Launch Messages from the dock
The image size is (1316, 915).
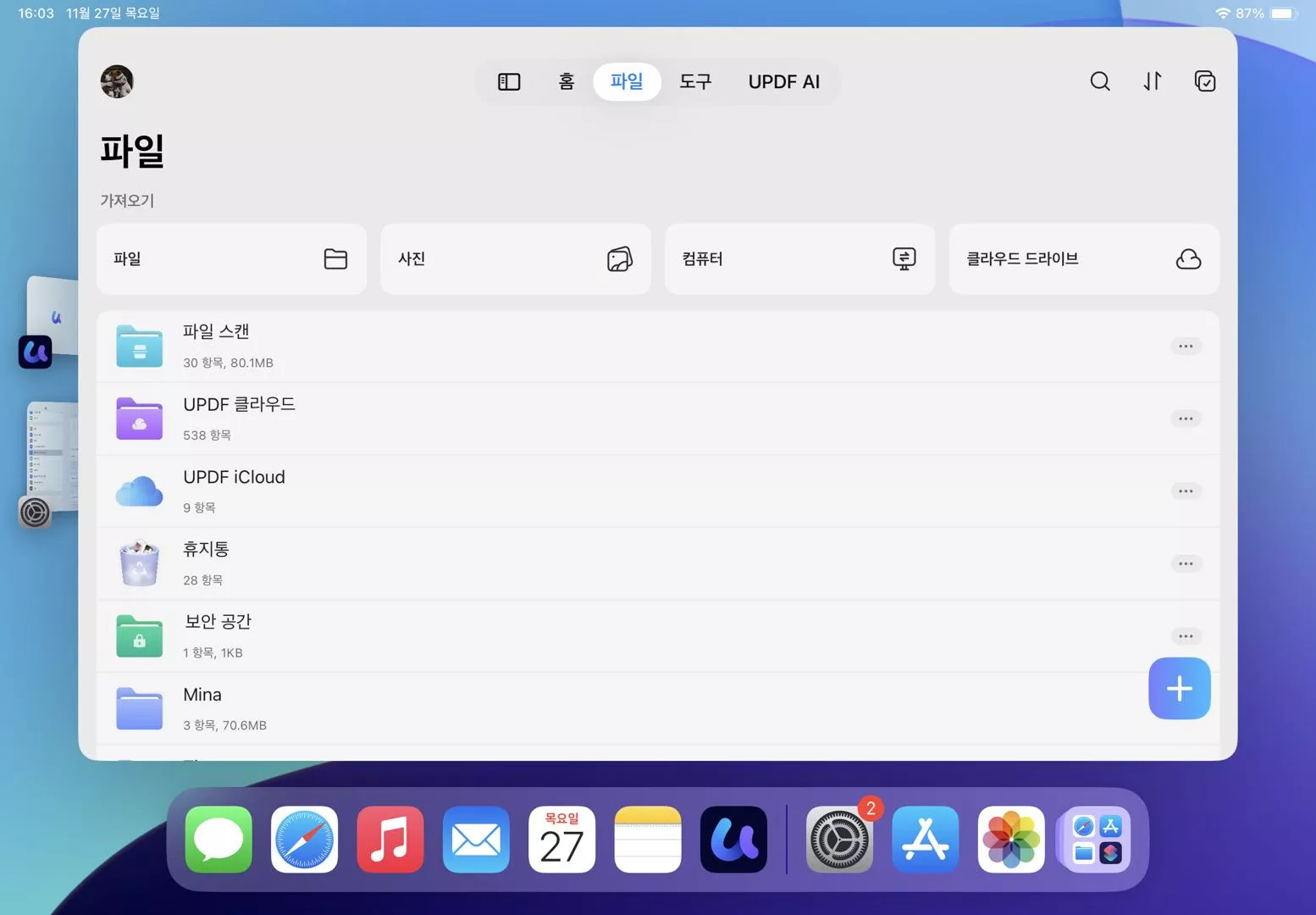tap(218, 840)
